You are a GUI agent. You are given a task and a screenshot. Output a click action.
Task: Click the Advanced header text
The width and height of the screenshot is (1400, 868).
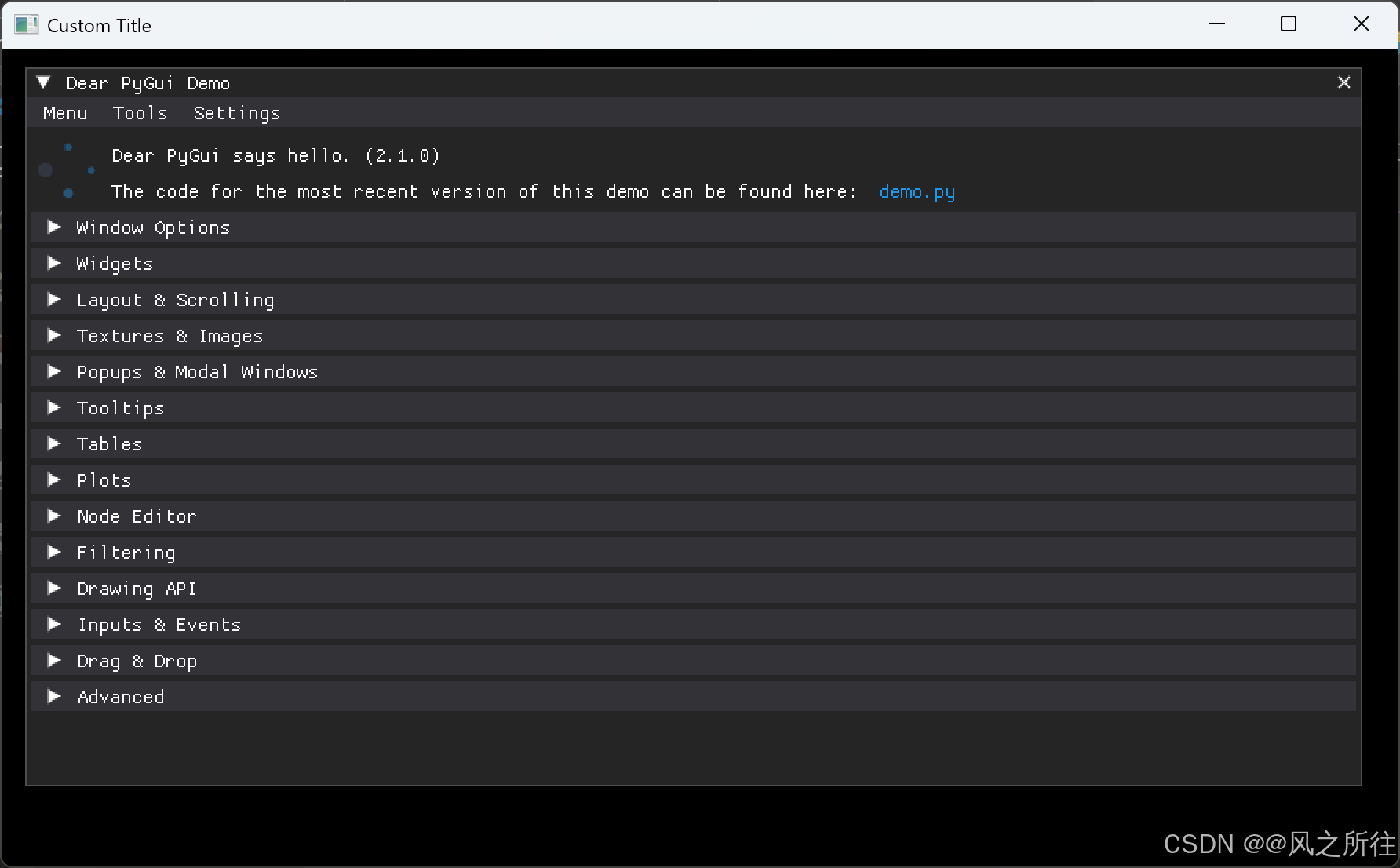[121, 697]
